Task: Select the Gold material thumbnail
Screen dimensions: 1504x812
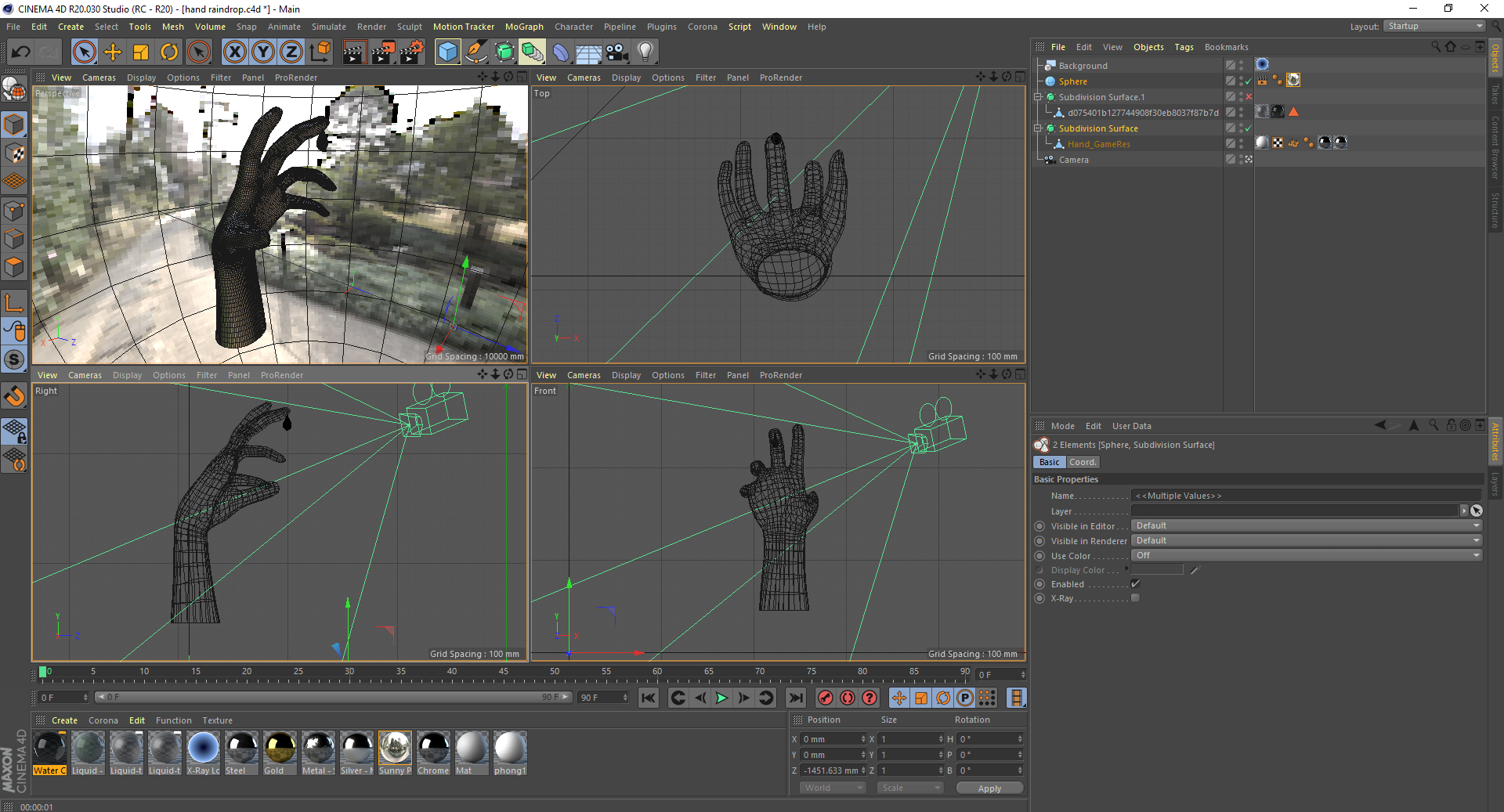Action: coord(280,752)
